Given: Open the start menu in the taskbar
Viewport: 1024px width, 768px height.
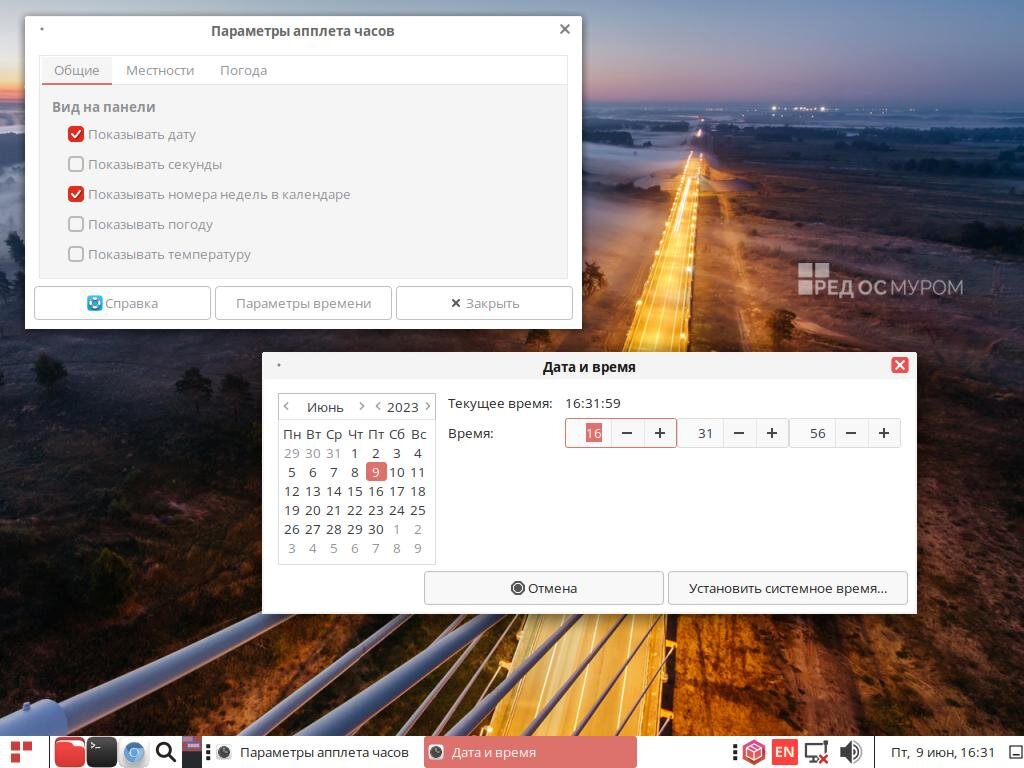Looking at the screenshot, I should point(22,752).
